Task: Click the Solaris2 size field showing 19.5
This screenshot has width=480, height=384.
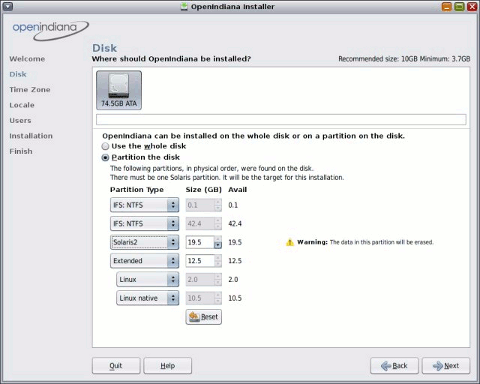Action: 200,242
